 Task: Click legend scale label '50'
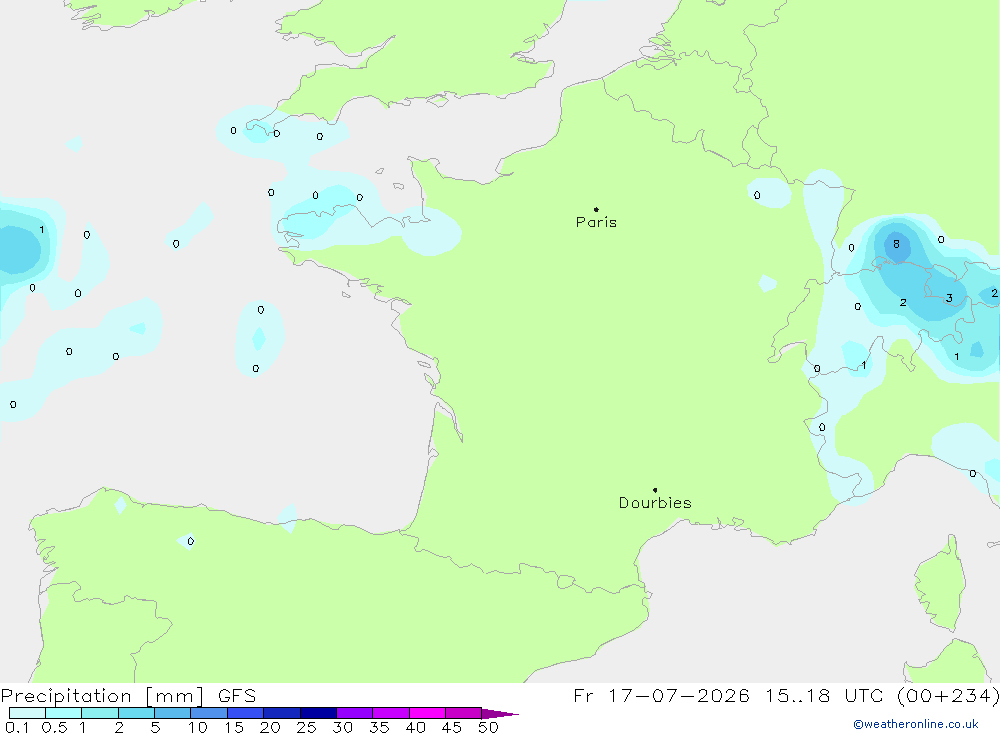[x=488, y=727]
